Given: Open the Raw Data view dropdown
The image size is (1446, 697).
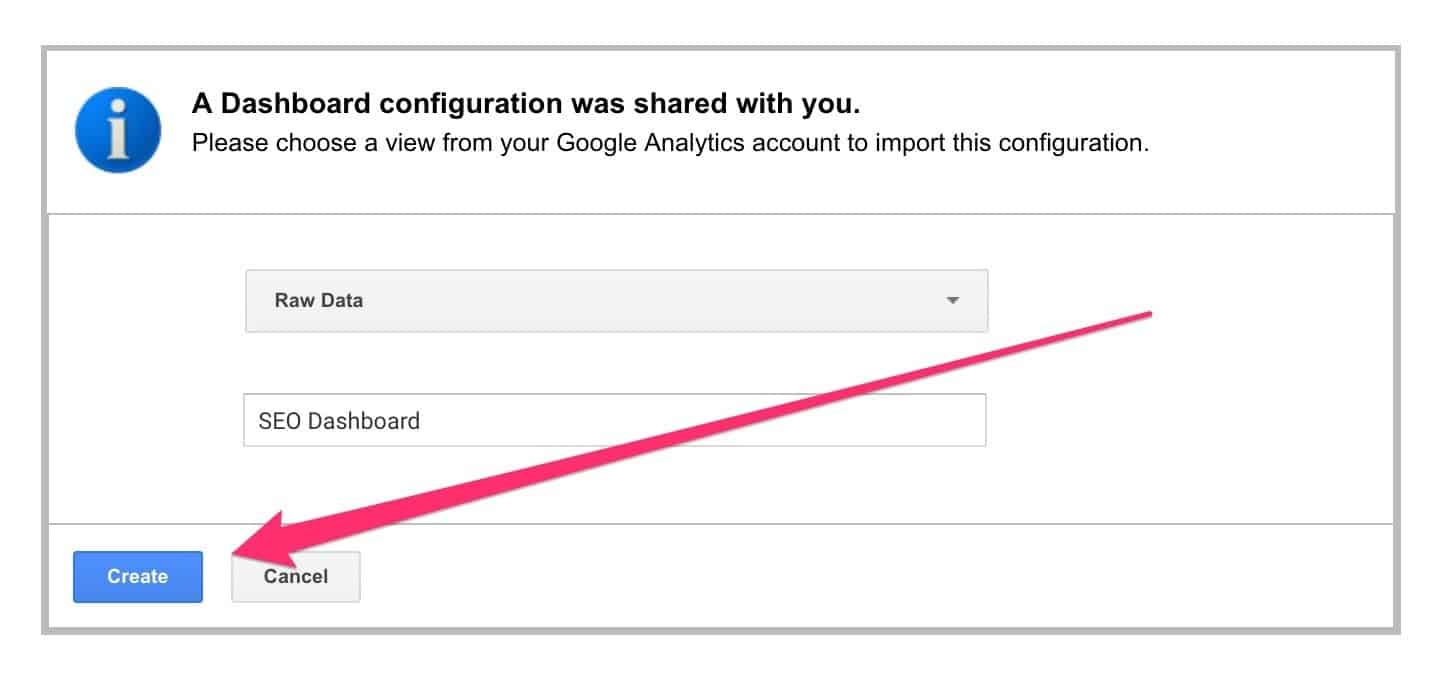Looking at the screenshot, I should pos(616,300).
